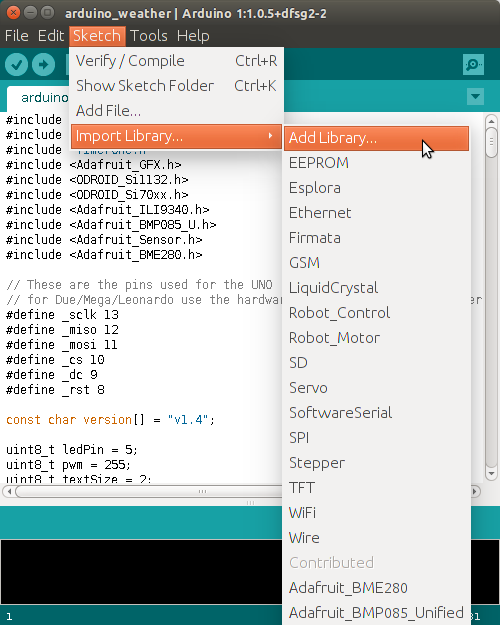Import the Servo library
The width and height of the screenshot is (500, 625).
376,388
